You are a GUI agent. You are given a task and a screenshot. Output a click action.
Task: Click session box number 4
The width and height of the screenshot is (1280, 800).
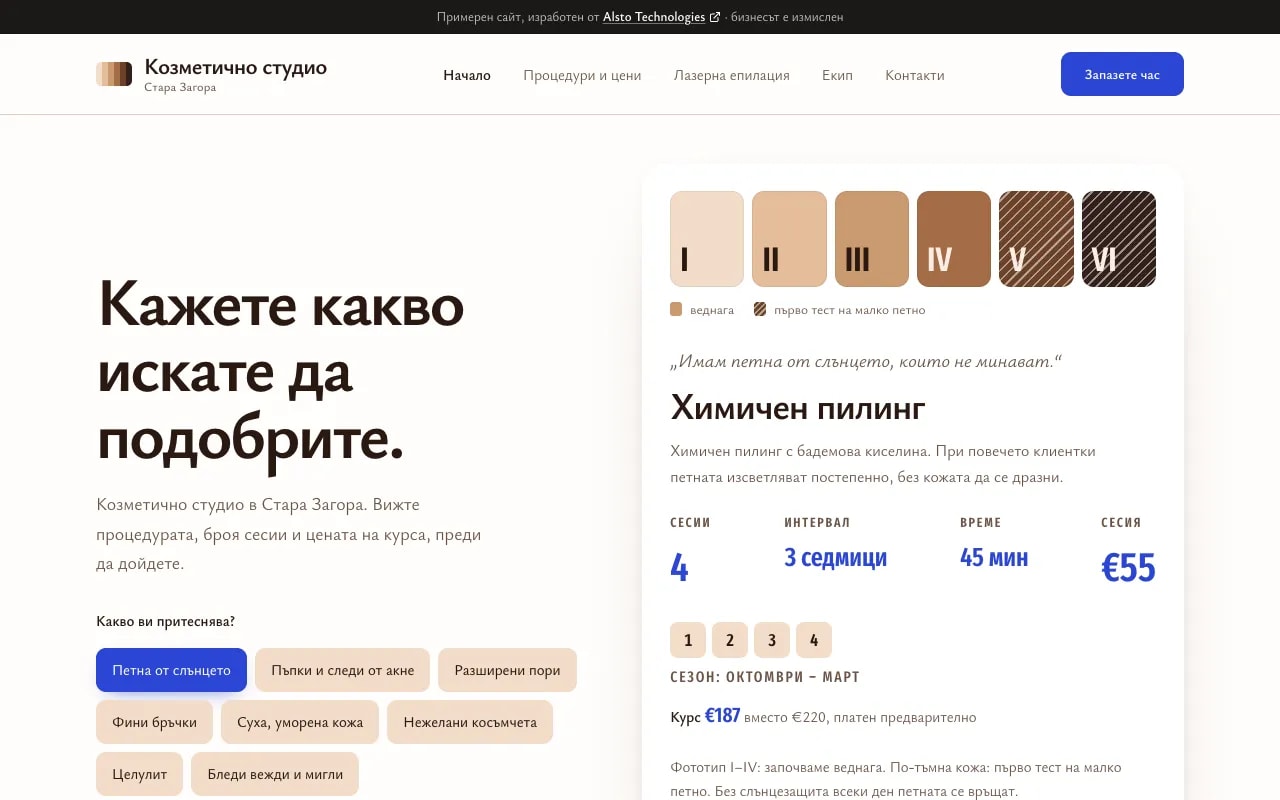814,640
